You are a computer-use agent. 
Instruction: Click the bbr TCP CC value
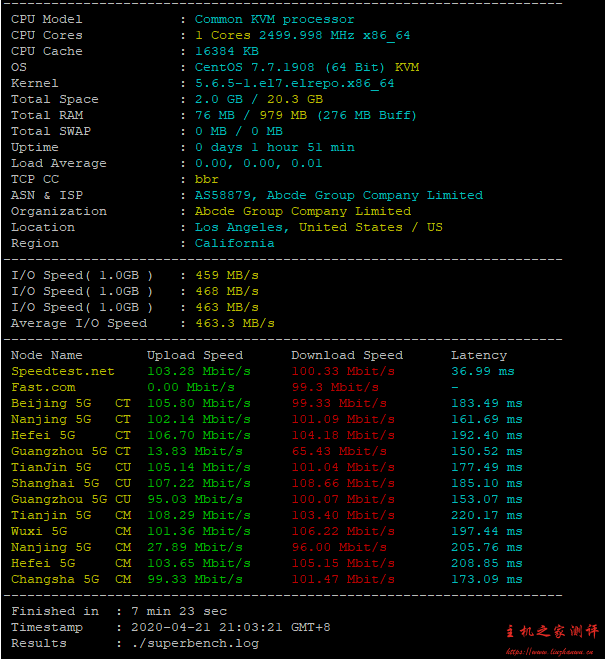(206, 179)
